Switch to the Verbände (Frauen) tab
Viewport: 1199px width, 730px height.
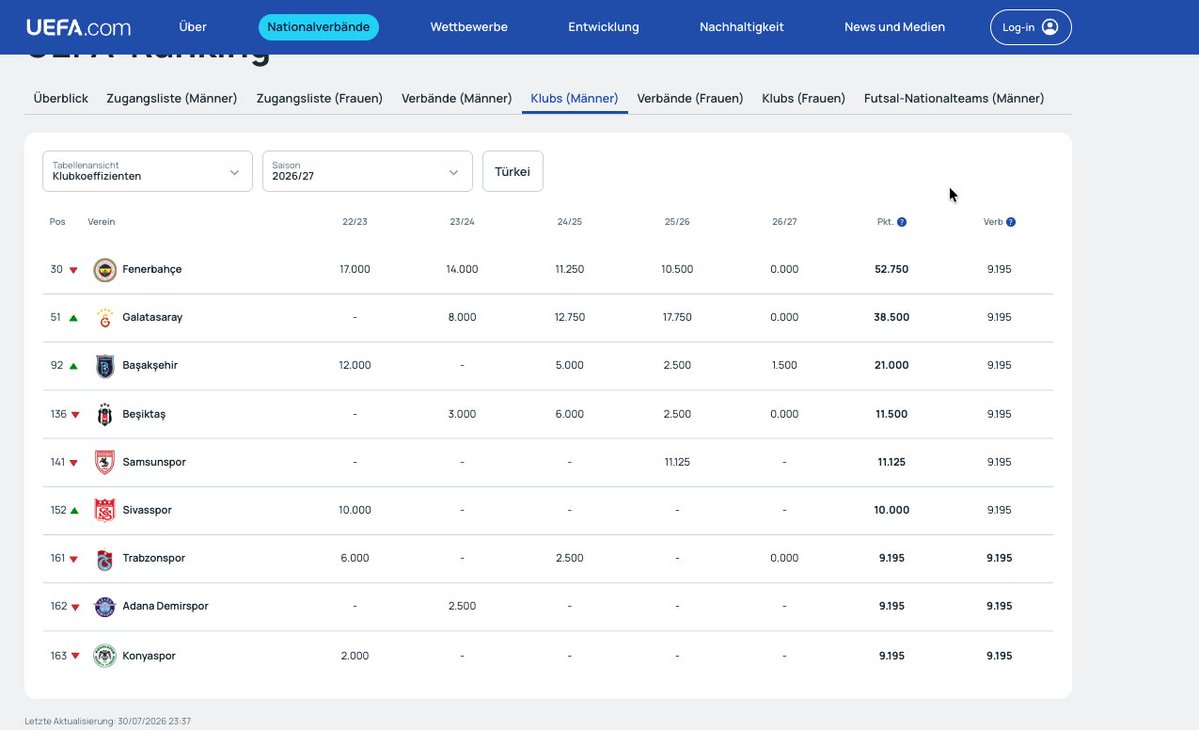(690, 99)
